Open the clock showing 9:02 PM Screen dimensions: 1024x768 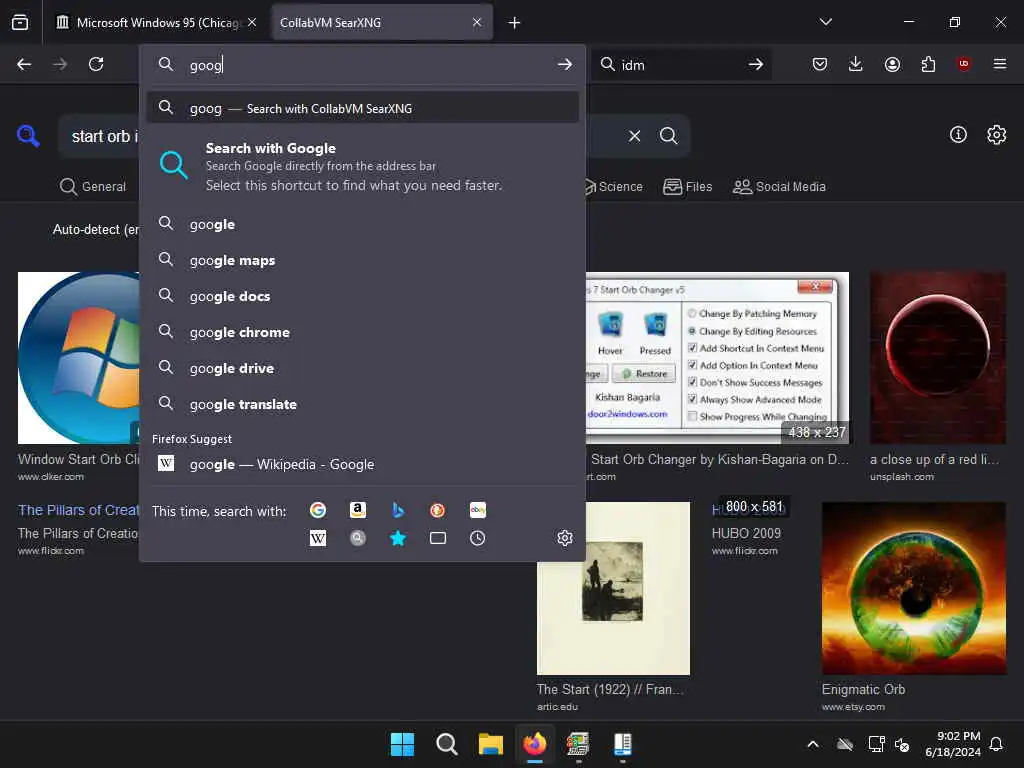(953, 744)
